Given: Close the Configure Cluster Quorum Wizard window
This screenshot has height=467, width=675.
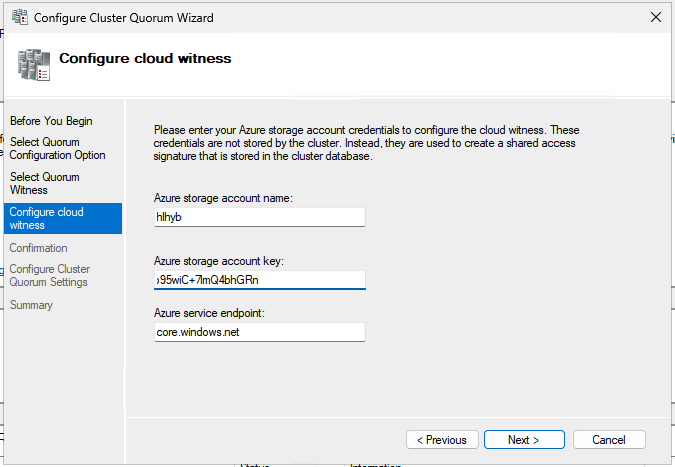Looking at the screenshot, I should (654, 18).
